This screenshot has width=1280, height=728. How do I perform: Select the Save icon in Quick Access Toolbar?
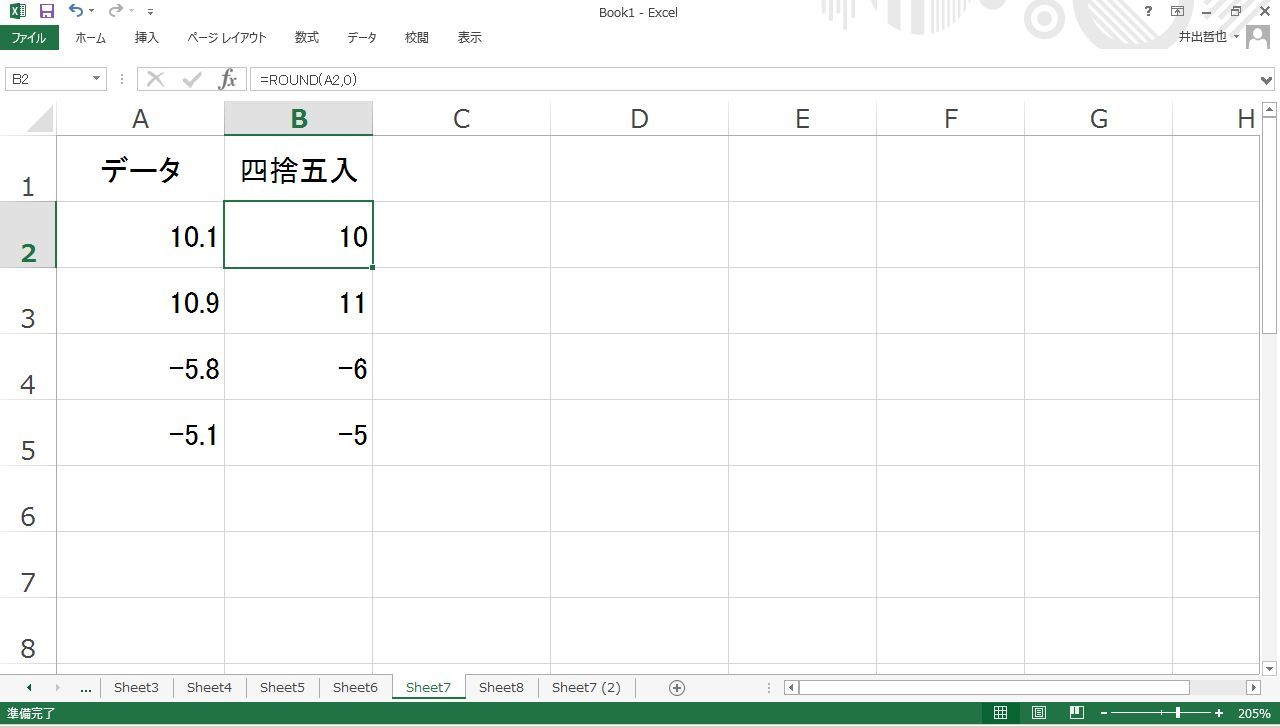(x=46, y=11)
